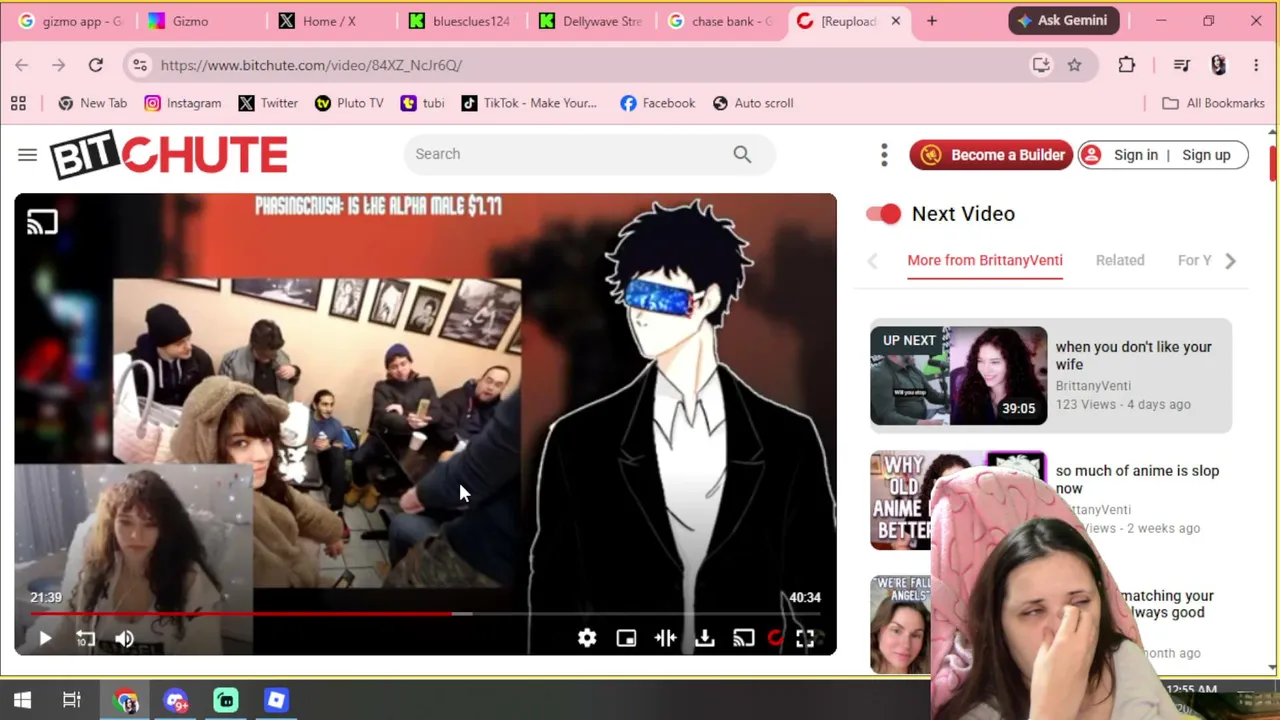
Task: Cast video using bottom control bar icon
Action: [x=743, y=638]
